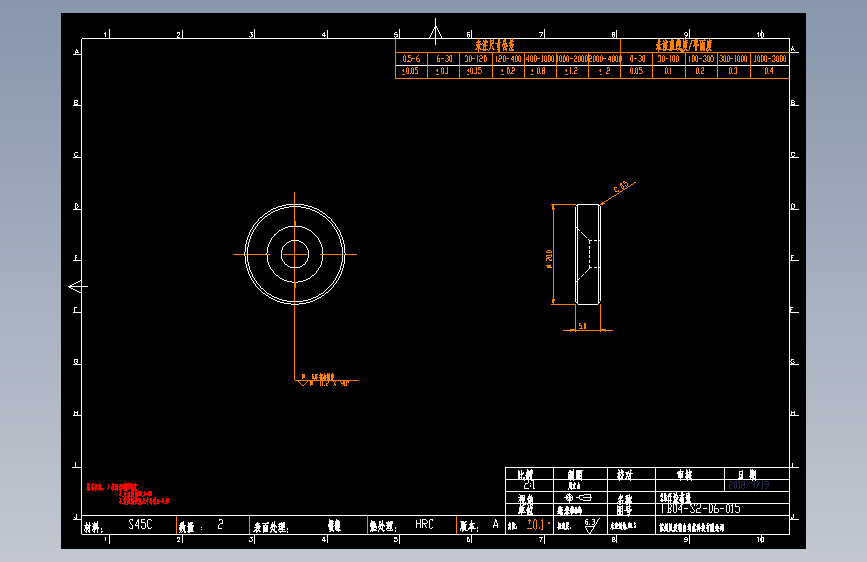Select the "±0.2" tolerance cell

508,71
